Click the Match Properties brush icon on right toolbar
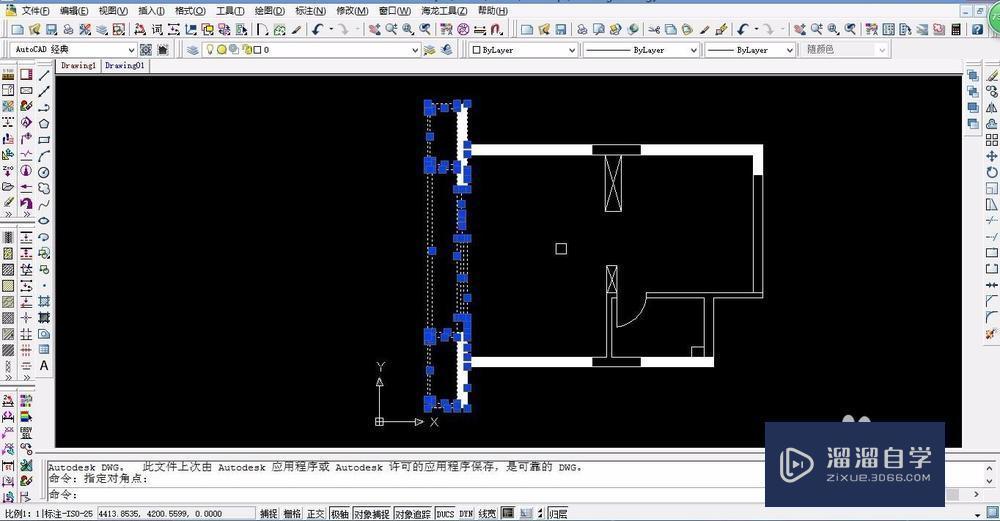 (x=704, y=29)
